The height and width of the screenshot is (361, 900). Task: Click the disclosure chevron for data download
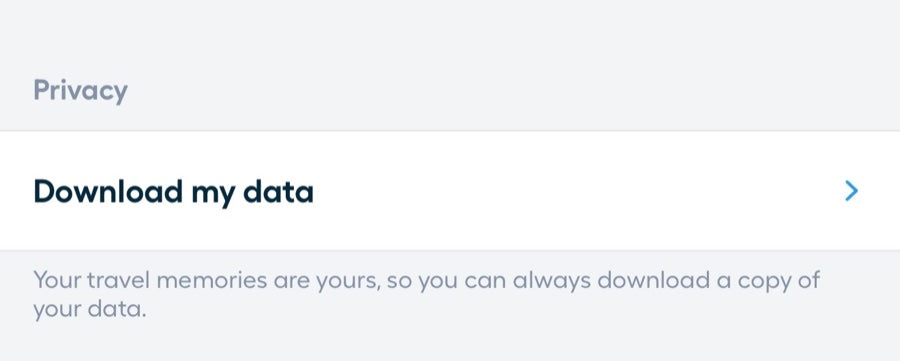851,191
